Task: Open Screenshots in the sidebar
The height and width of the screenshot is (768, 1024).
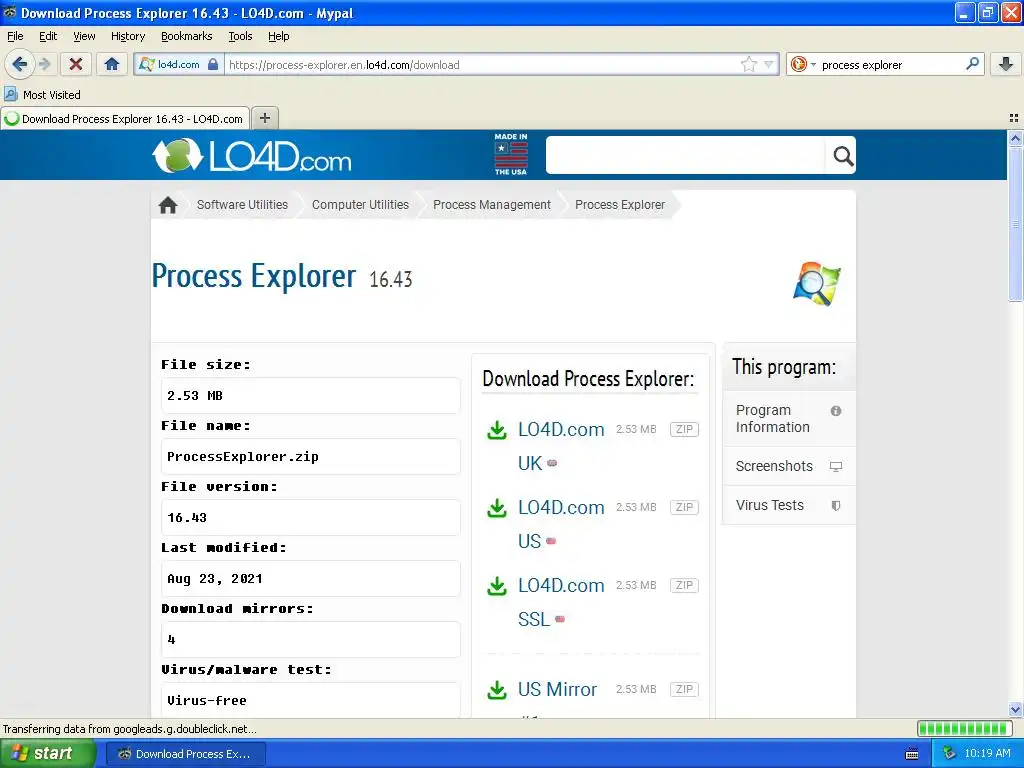Action: click(789, 466)
